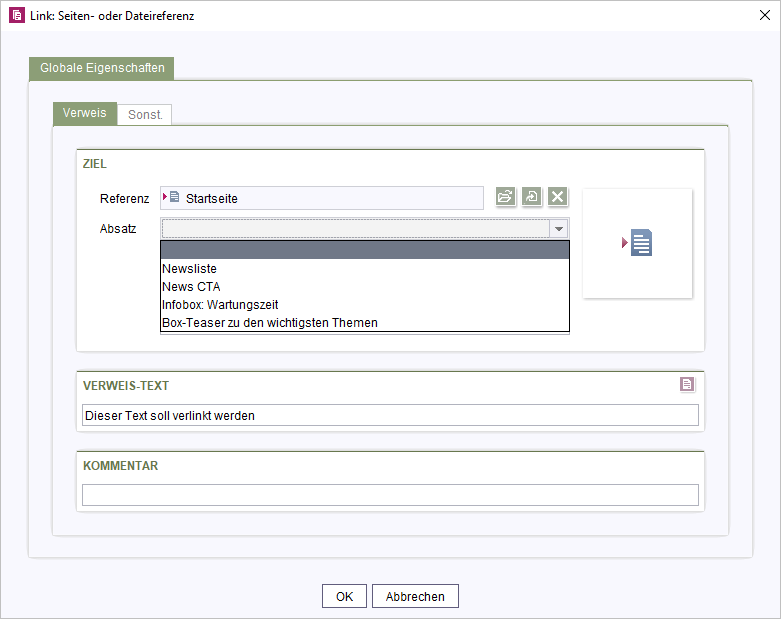The image size is (781, 619).
Task: Select the Globale Eigenschaften tab
Action: coord(102,68)
